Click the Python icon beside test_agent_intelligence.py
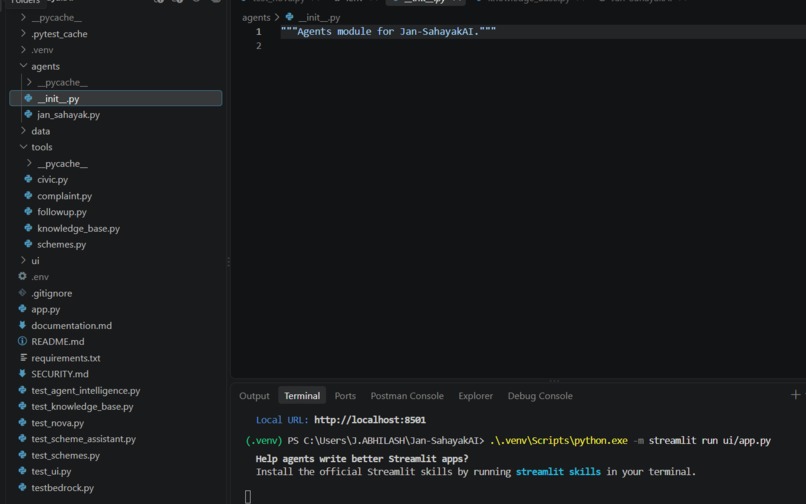806x504 pixels. [22, 390]
